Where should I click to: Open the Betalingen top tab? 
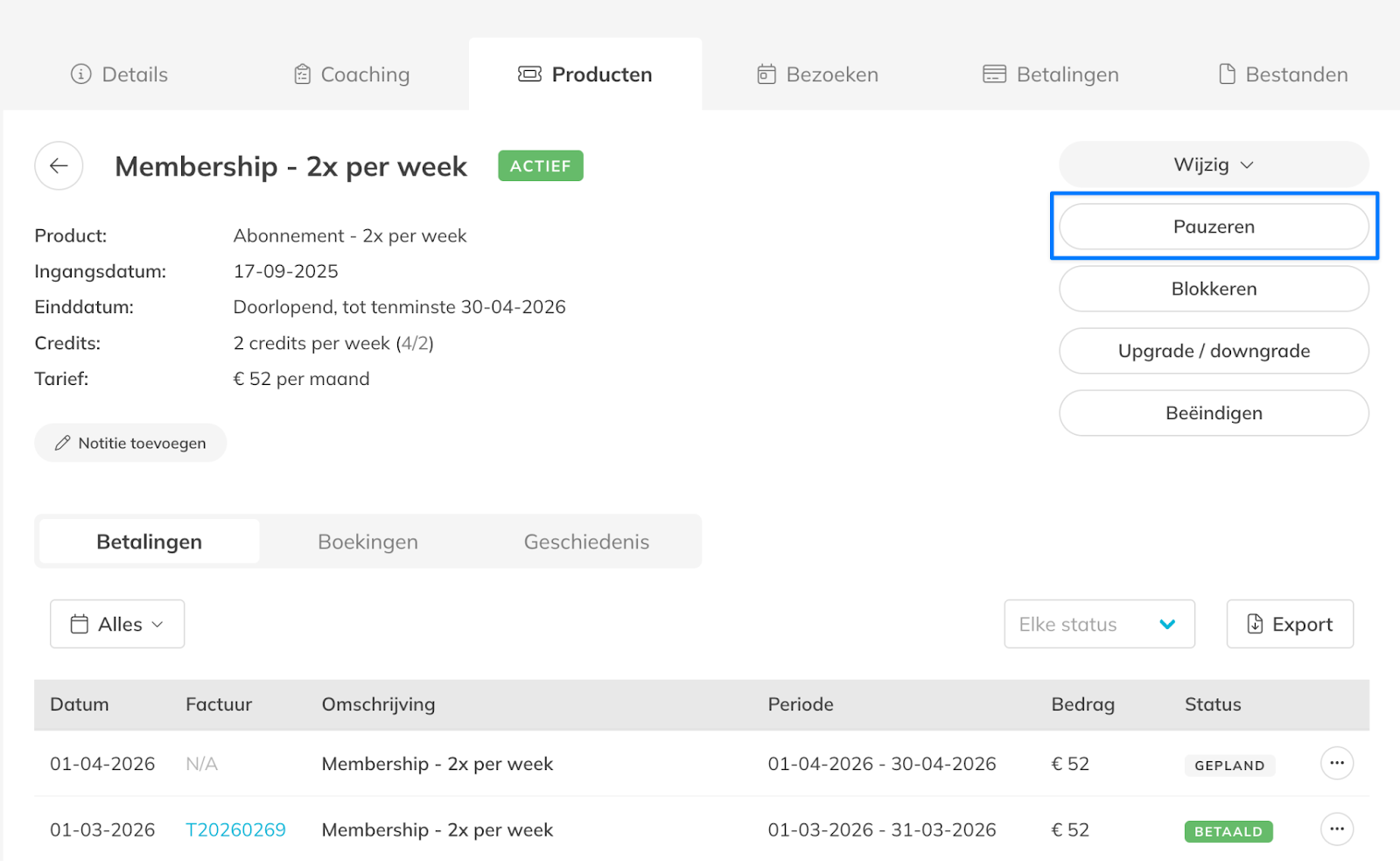click(x=1050, y=74)
